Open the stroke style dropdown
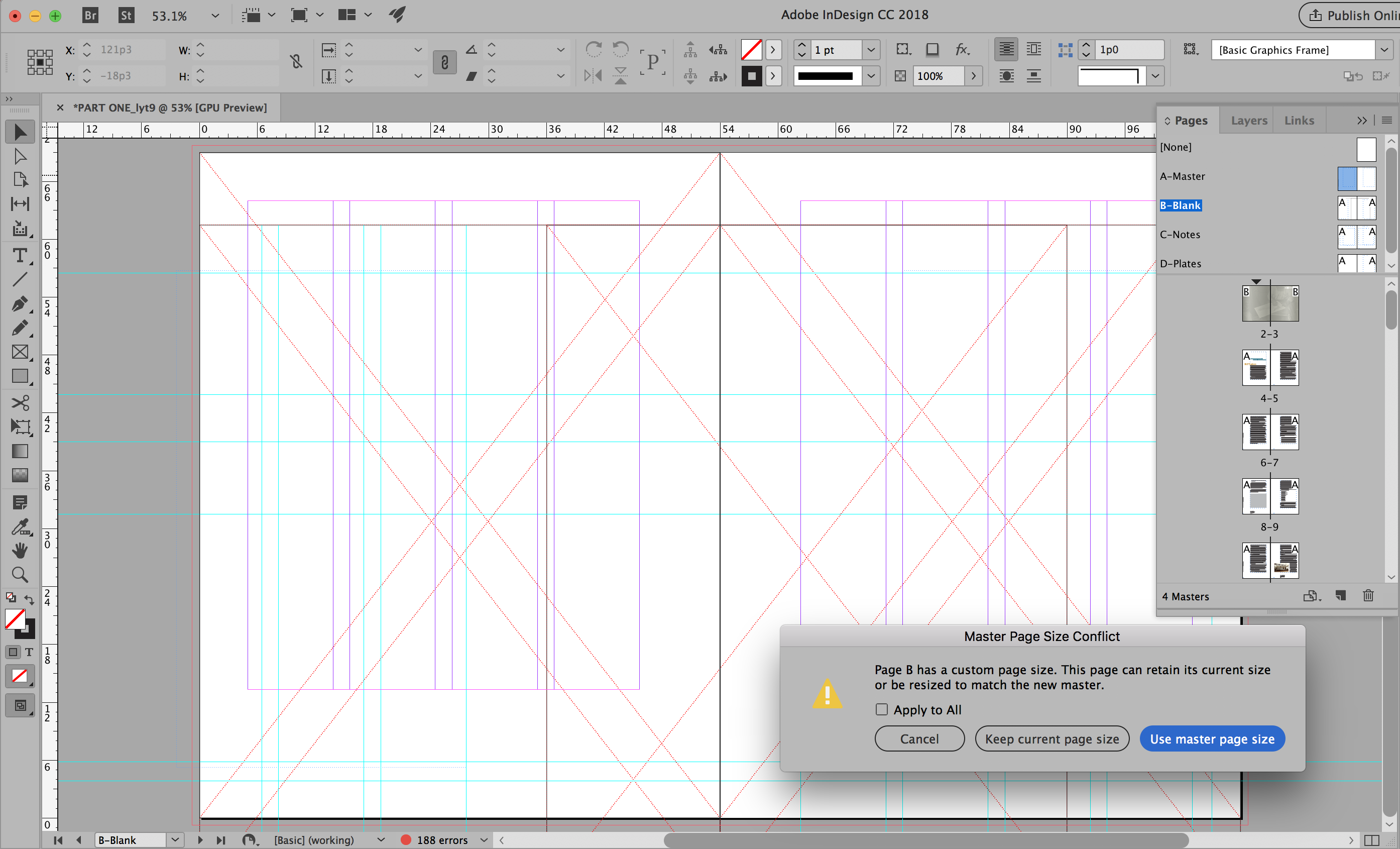Screen dimensions: 1400x849 (x=871, y=76)
